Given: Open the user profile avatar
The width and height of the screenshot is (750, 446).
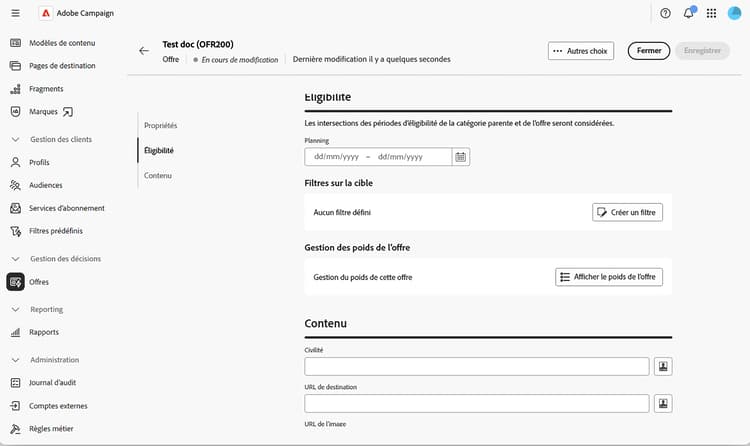Looking at the screenshot, I should click(x=734, y=13).
